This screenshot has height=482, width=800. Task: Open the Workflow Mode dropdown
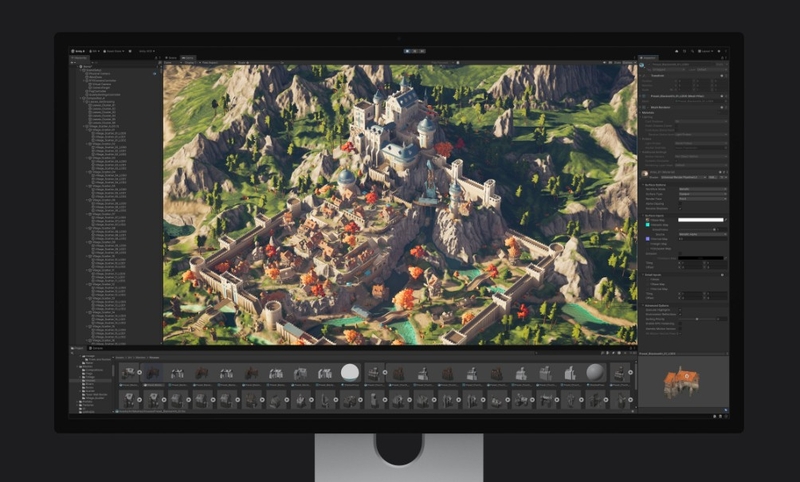click(703, 189)
